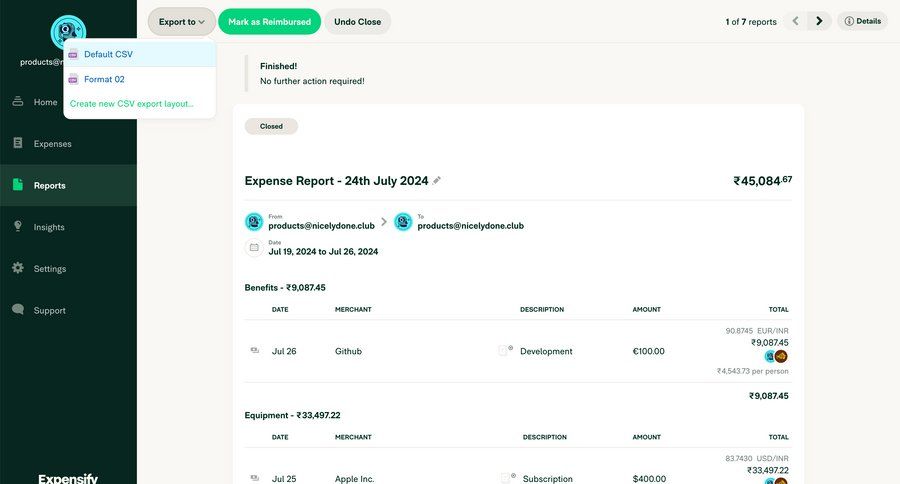Click the report total ₹45,084.67

point(762,180)
